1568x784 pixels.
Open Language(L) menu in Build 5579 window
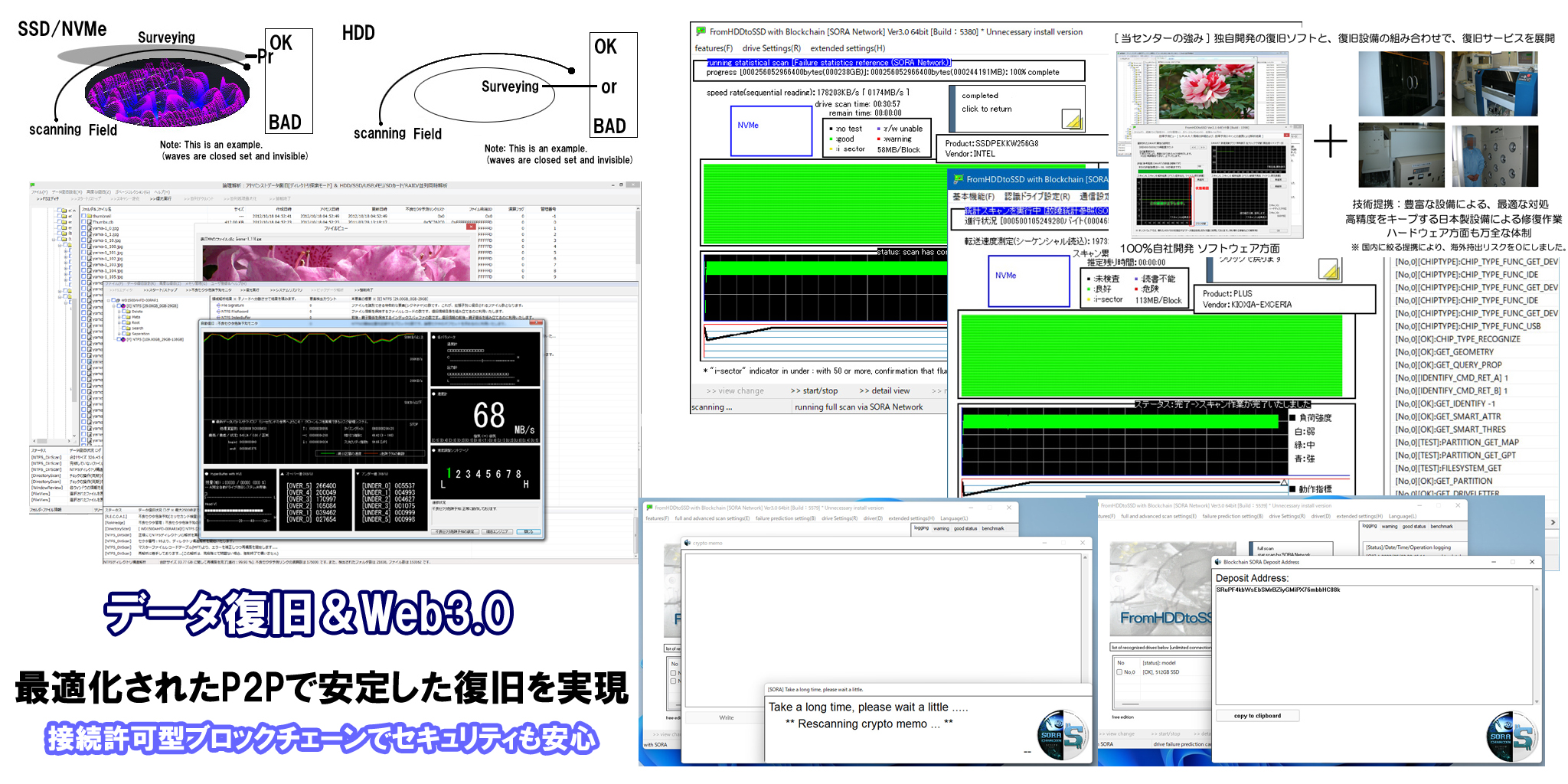(x=955, y=518)
